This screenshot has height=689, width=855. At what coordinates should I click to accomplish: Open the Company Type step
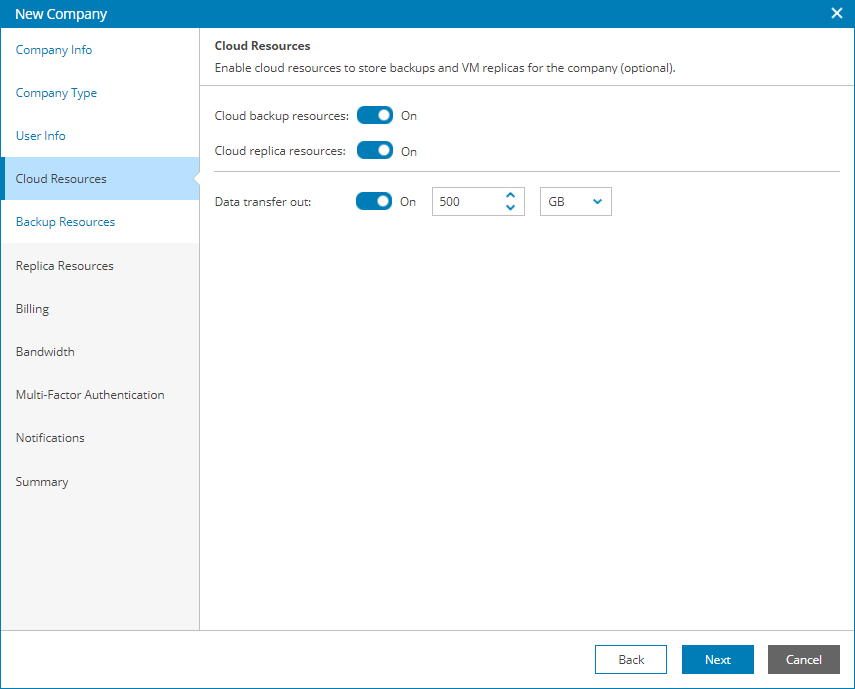(56, 93)
